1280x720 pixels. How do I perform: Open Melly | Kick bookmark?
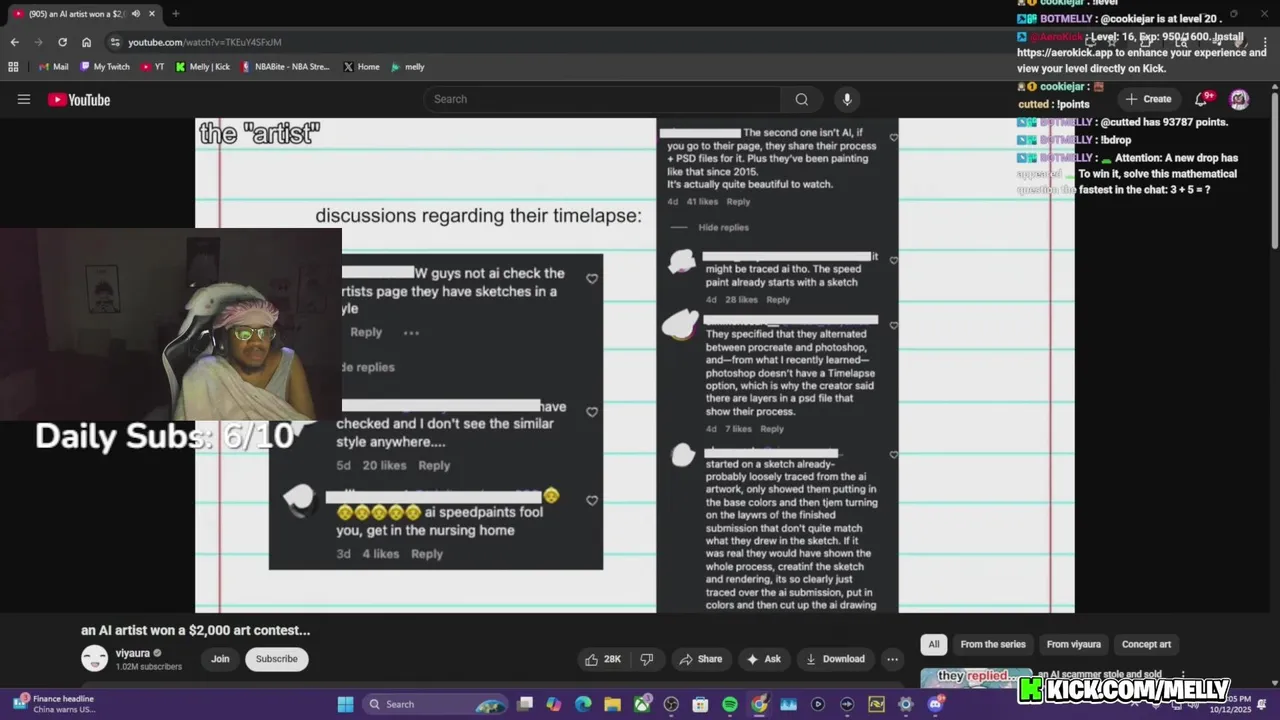click(203, 67)
